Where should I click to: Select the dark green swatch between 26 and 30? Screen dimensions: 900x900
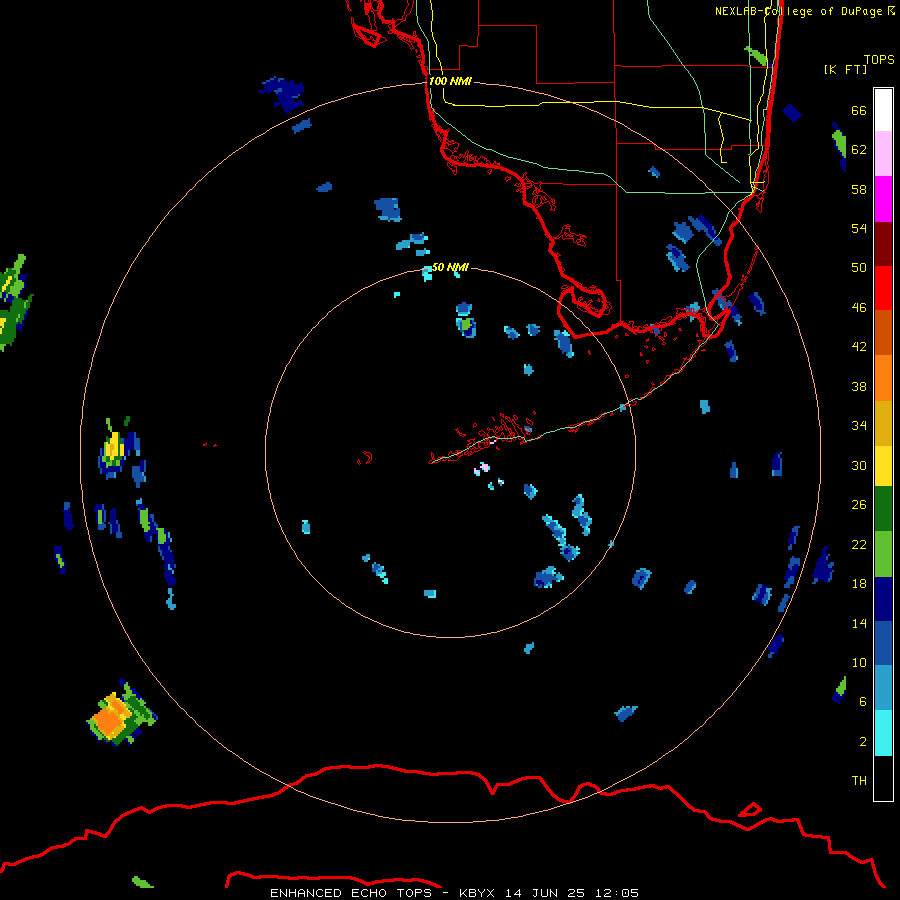click(883, 509)
